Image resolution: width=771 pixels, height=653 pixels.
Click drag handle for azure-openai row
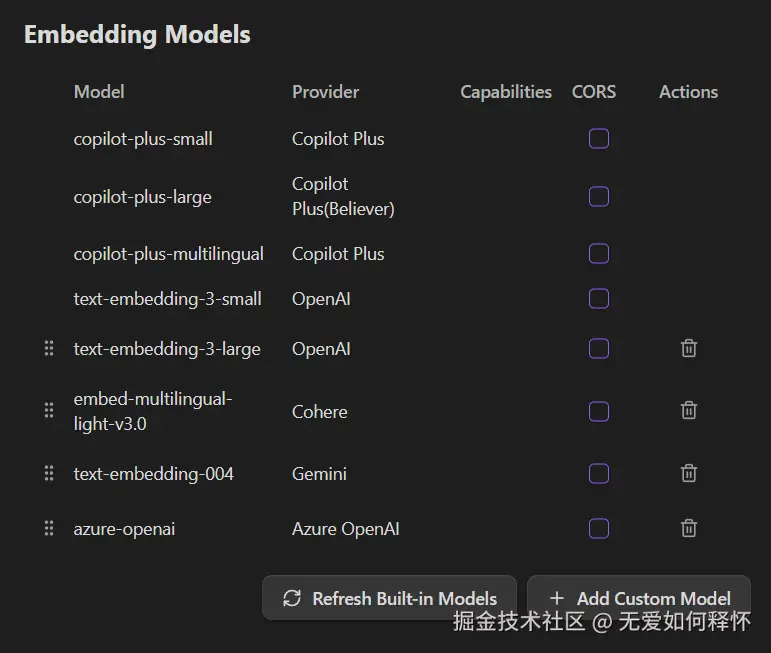[49, 528]
